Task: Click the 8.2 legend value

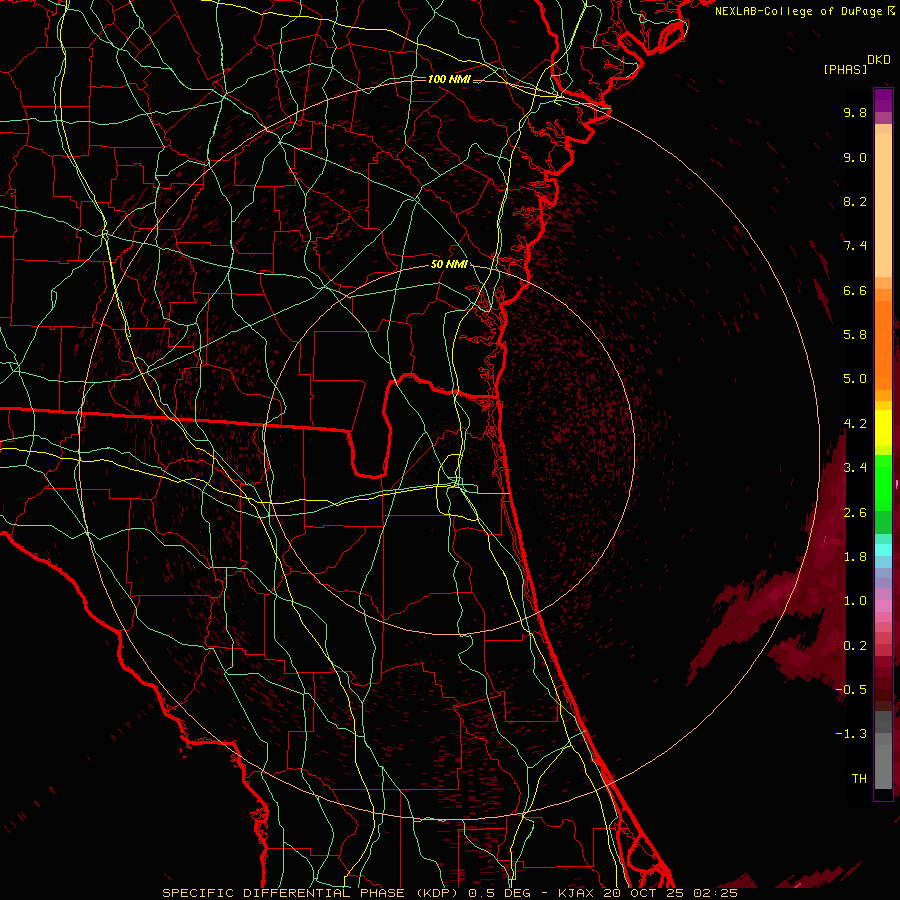Action: pyautogui.click(x=855, y=201)
